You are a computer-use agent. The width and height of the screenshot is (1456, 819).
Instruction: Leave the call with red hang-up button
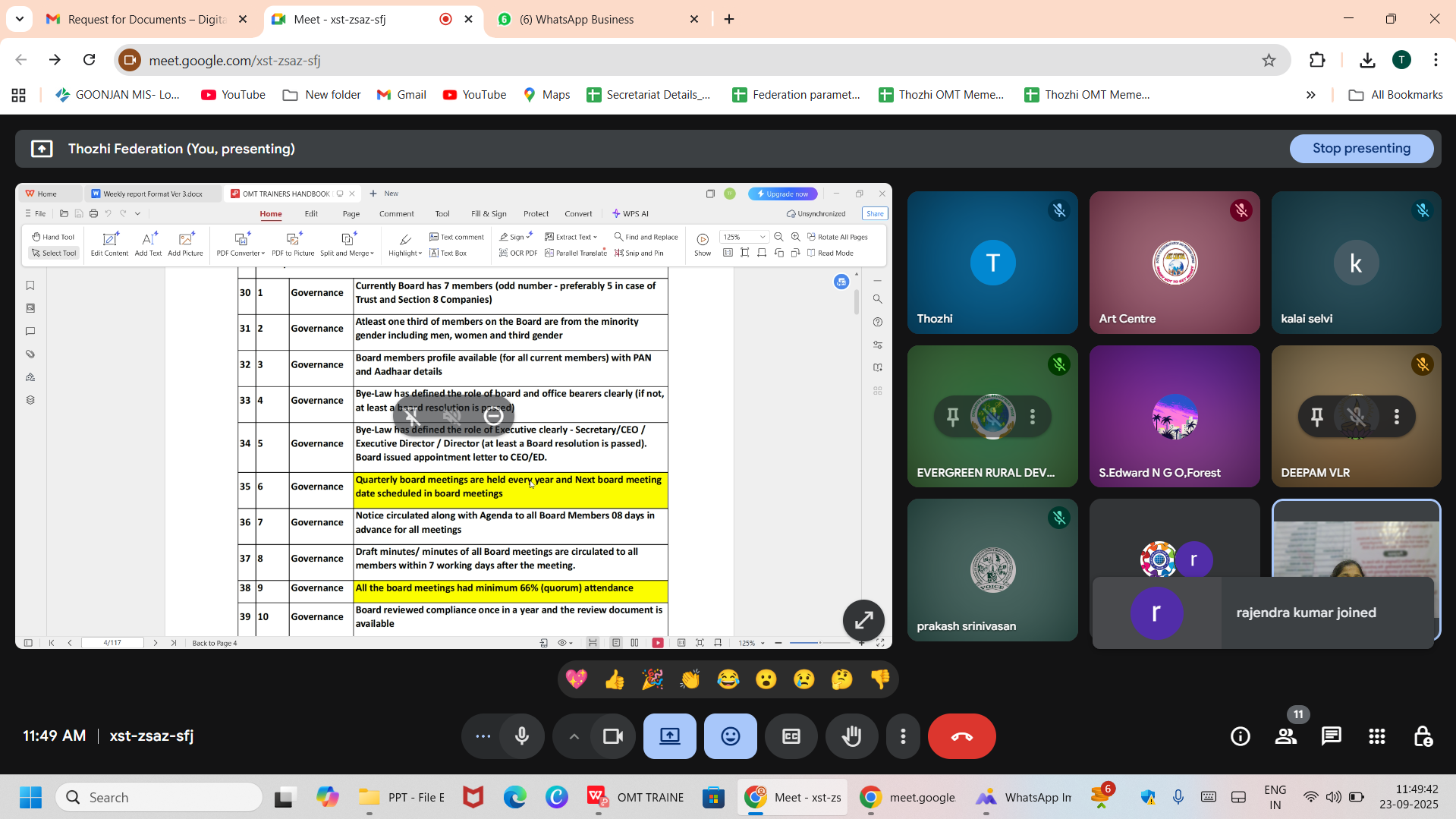click(962, 736)
